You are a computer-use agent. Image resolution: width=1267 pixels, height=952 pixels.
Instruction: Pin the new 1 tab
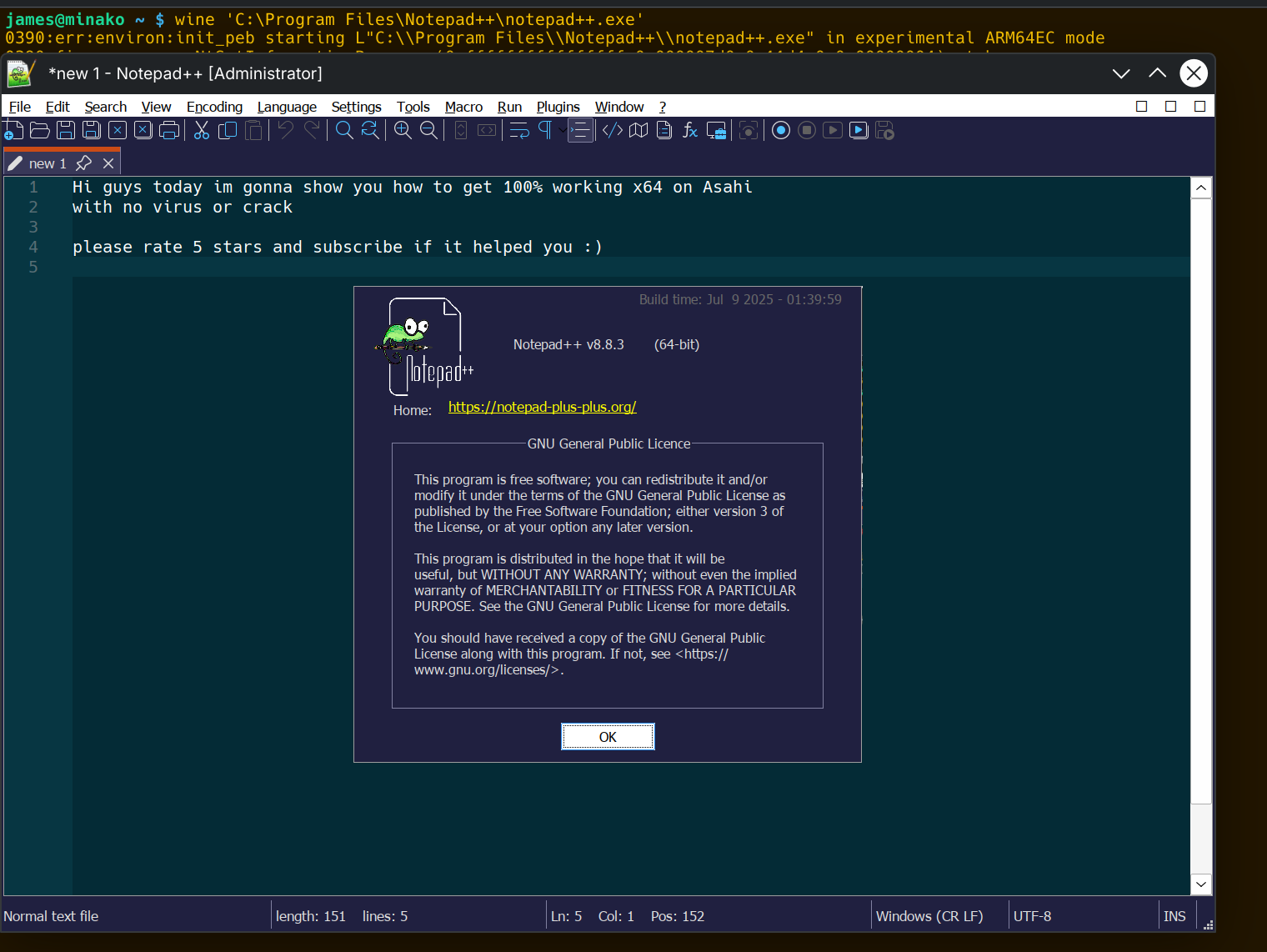[83, 163]
